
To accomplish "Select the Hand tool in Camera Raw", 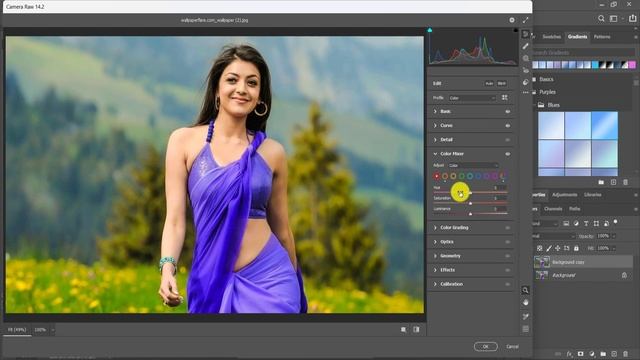I will point(526,303).
